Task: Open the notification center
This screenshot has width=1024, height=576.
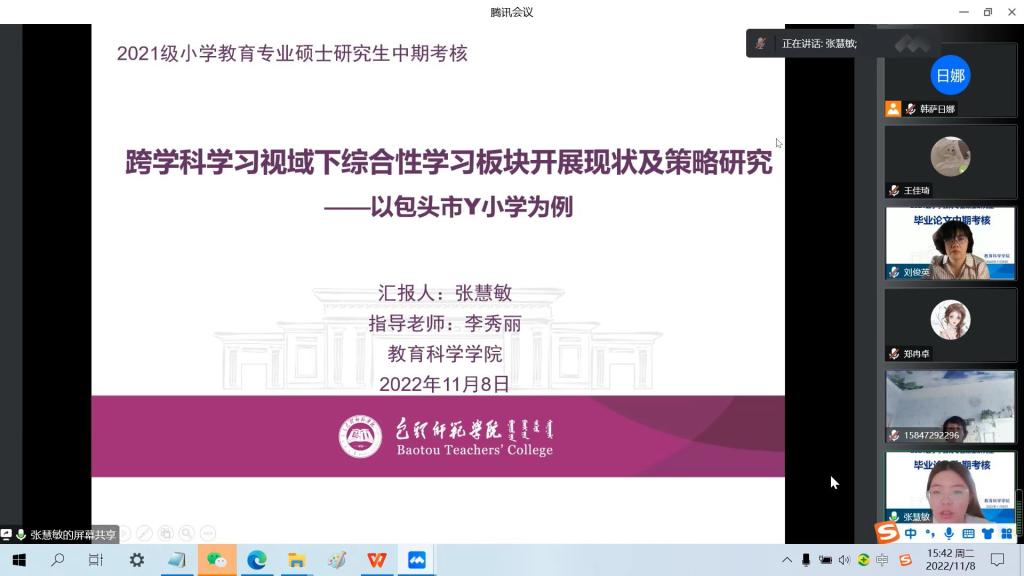Action: [x=997, y=560]
